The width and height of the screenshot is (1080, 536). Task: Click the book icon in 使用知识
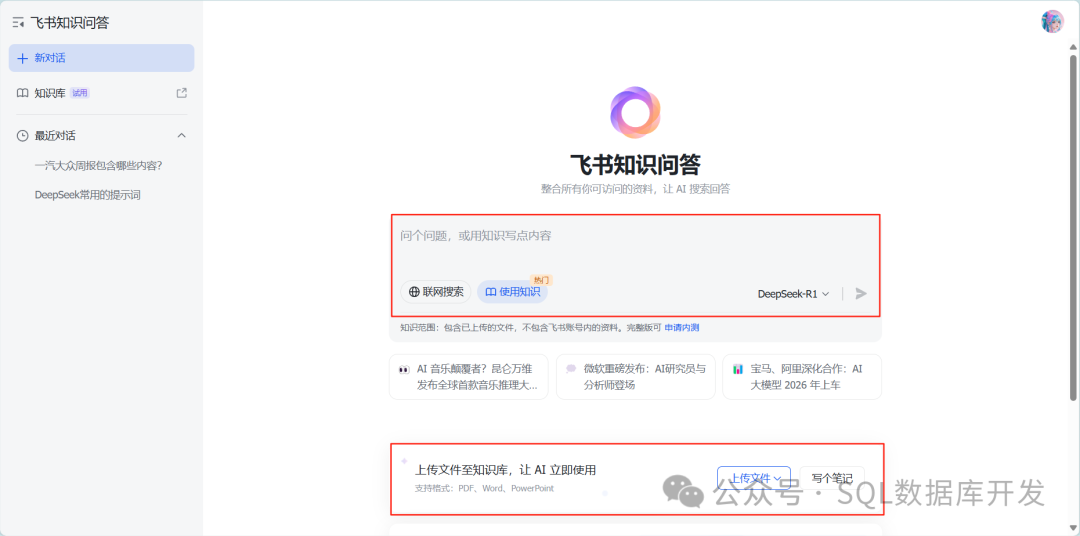(x=490, y=292)
